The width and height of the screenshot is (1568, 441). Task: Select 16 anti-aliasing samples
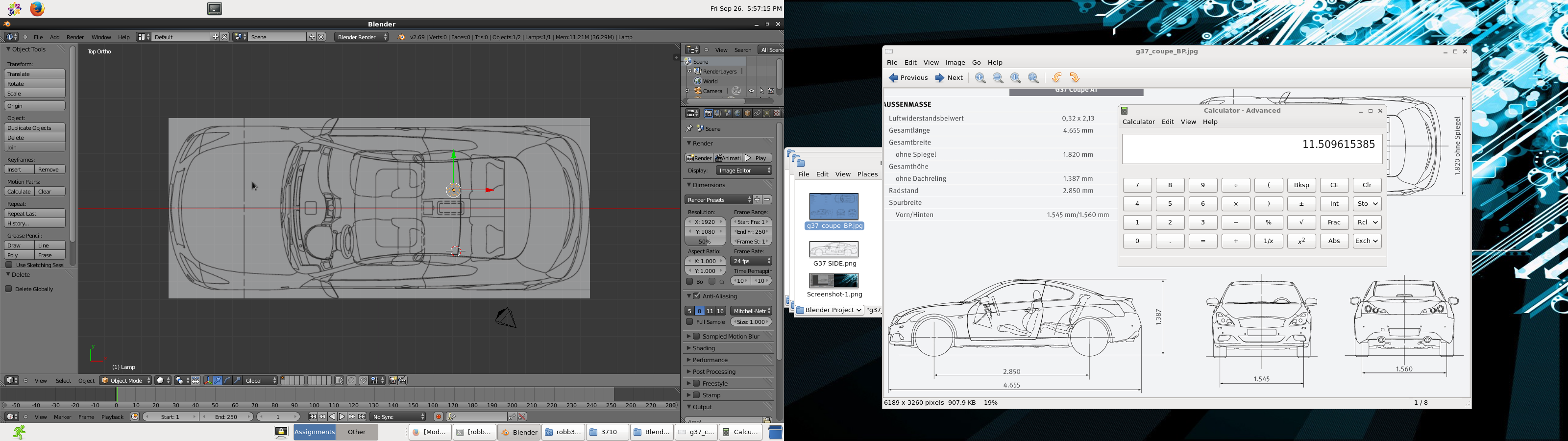tap(721, 311)
